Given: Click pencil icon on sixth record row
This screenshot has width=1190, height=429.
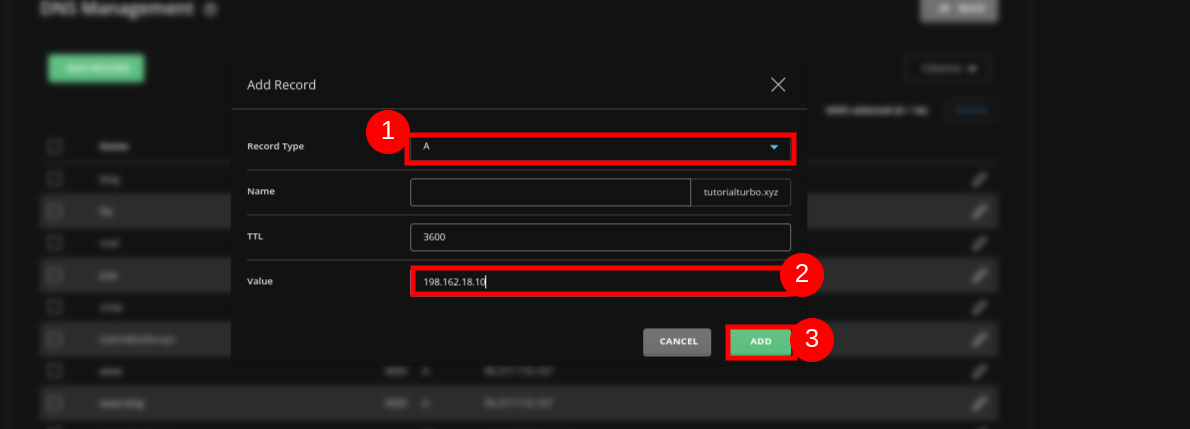Looking at the screenshot, I should [979, 339].
